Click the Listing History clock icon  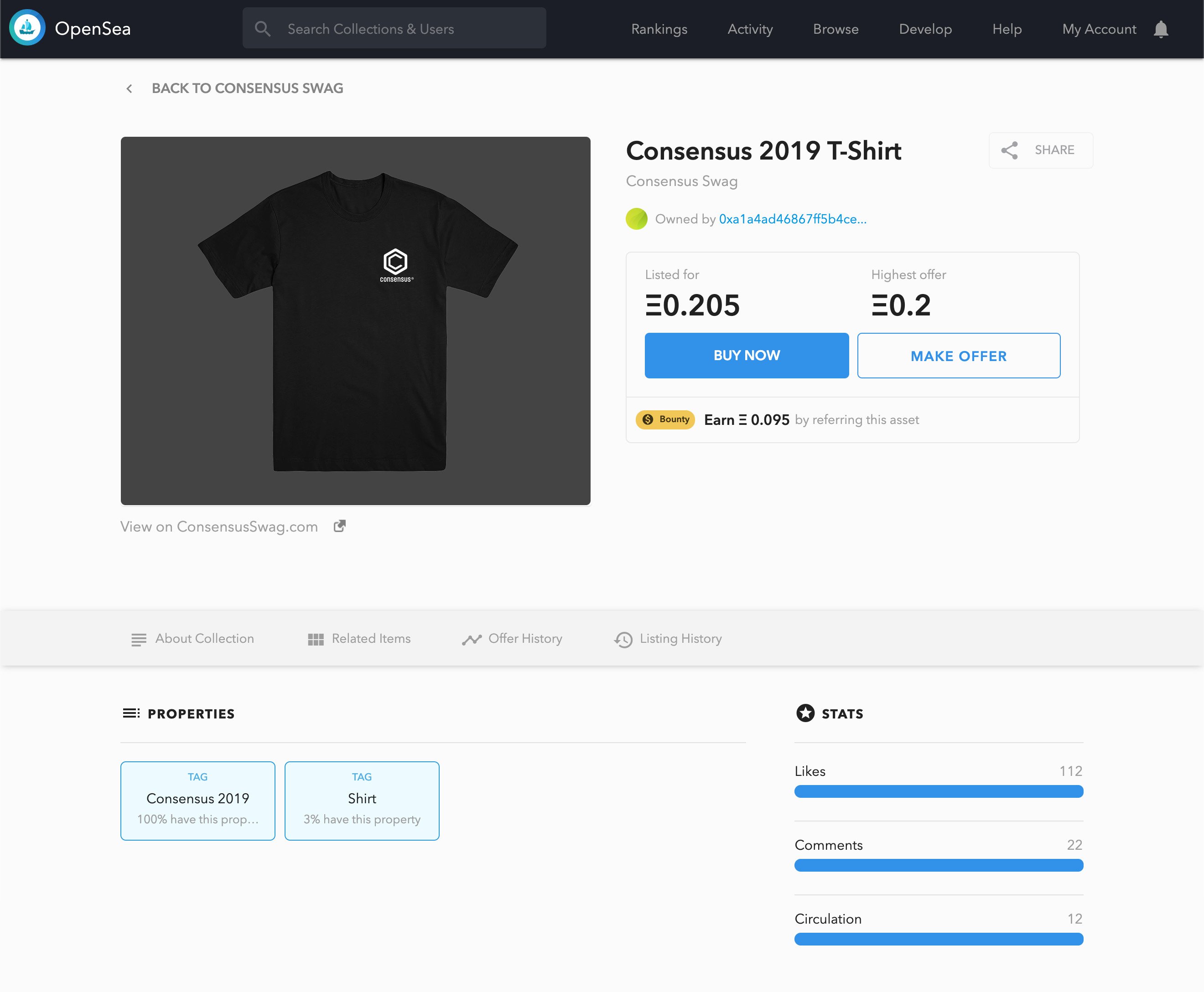tap(623, 640)
